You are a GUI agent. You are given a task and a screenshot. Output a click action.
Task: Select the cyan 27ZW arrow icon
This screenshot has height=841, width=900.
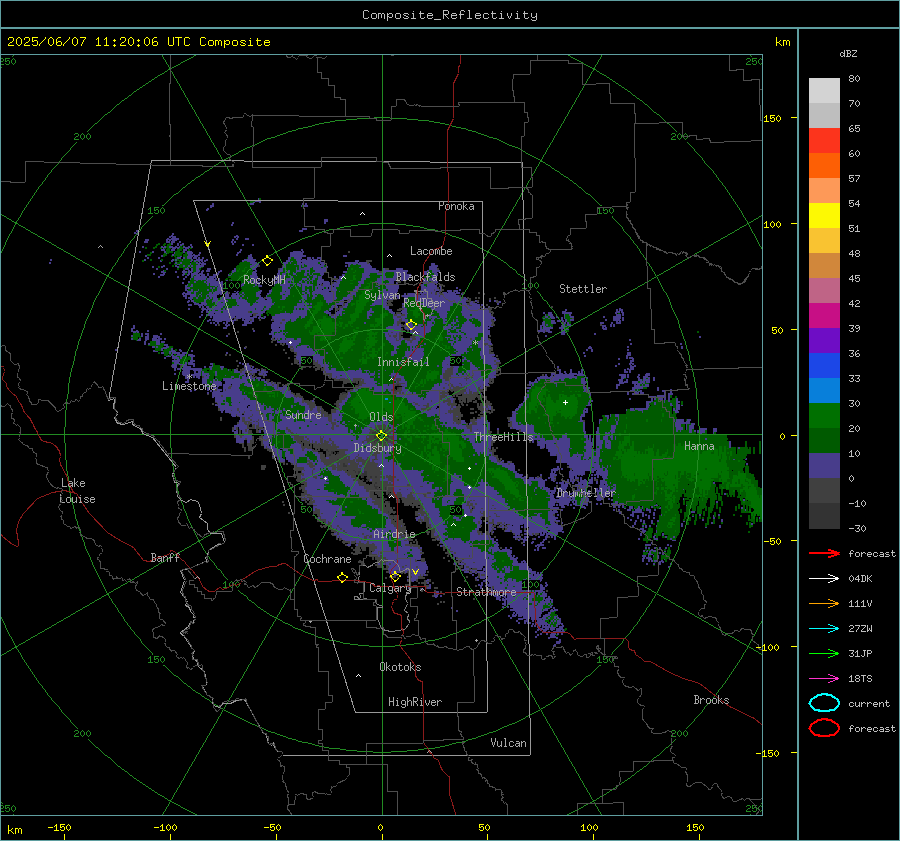click(x=824, y=628)
